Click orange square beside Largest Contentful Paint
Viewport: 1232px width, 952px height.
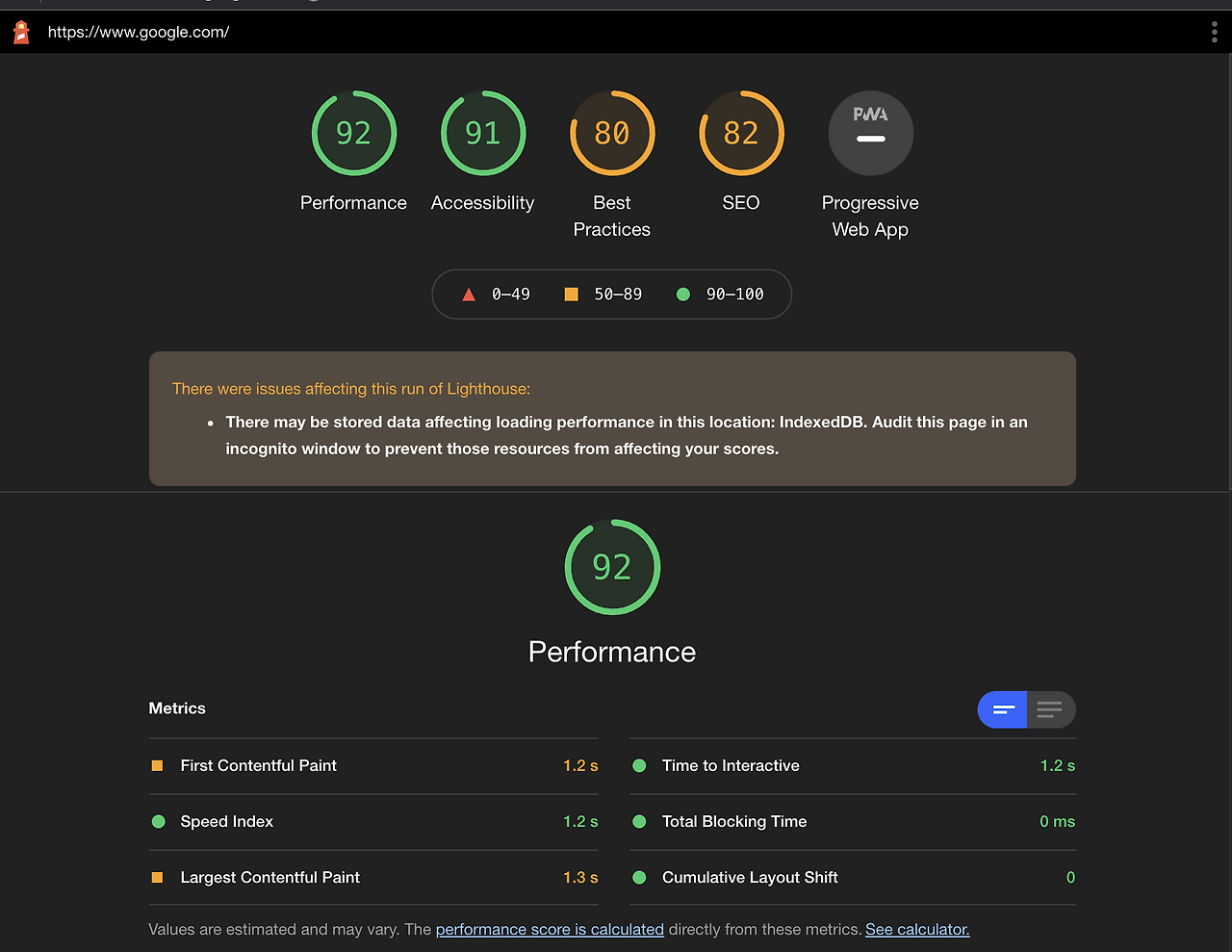pos(157,878)
